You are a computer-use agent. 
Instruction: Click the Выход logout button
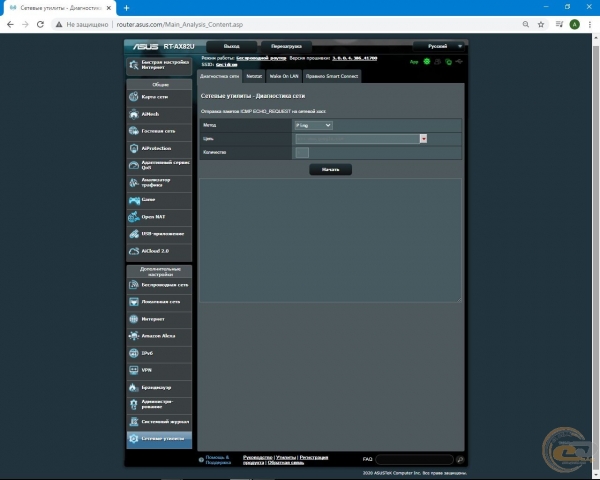pyautogui.click(x=232, y=46)
